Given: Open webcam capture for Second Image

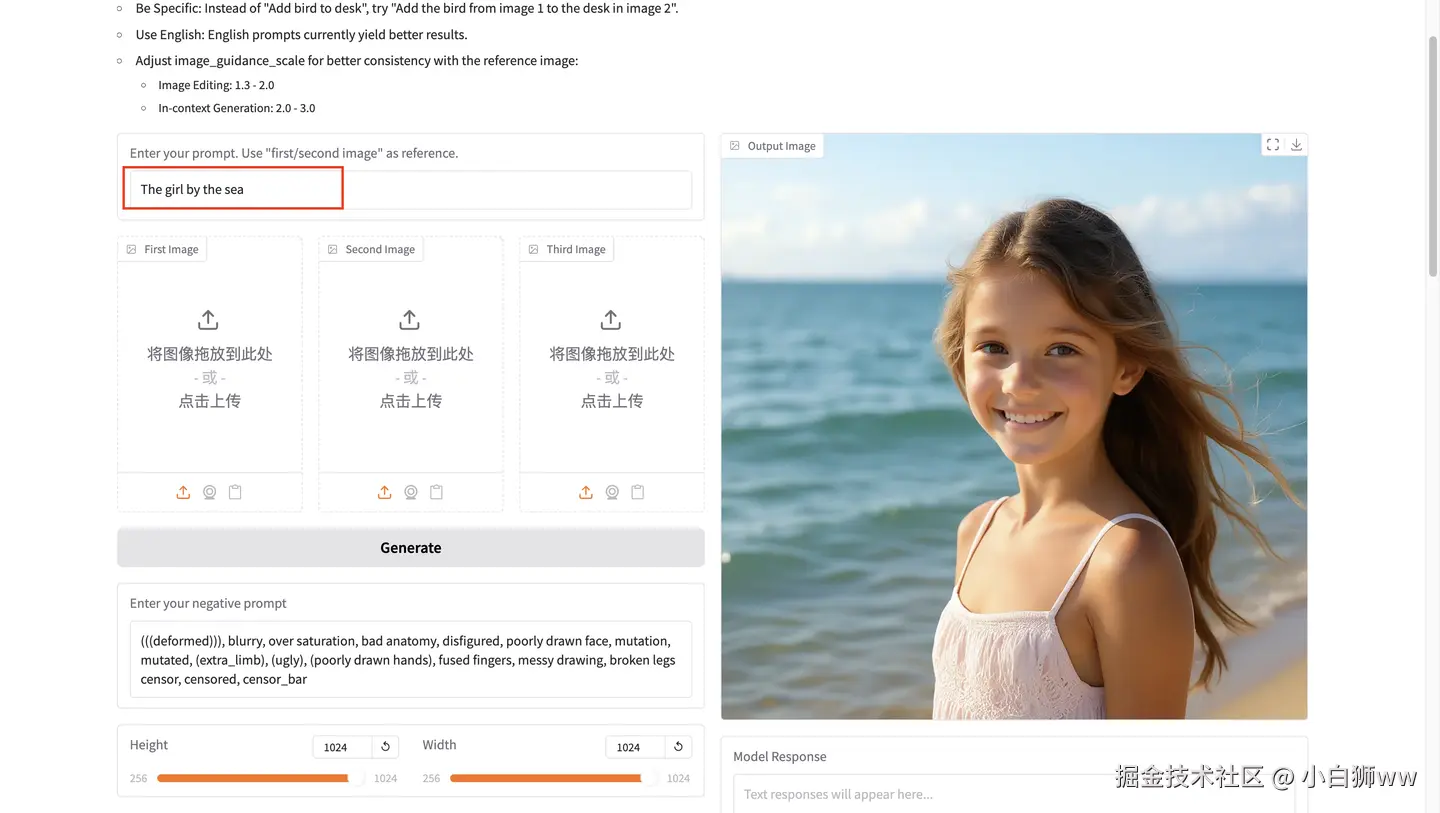Looking at the screenshot, I should point(410,492).
